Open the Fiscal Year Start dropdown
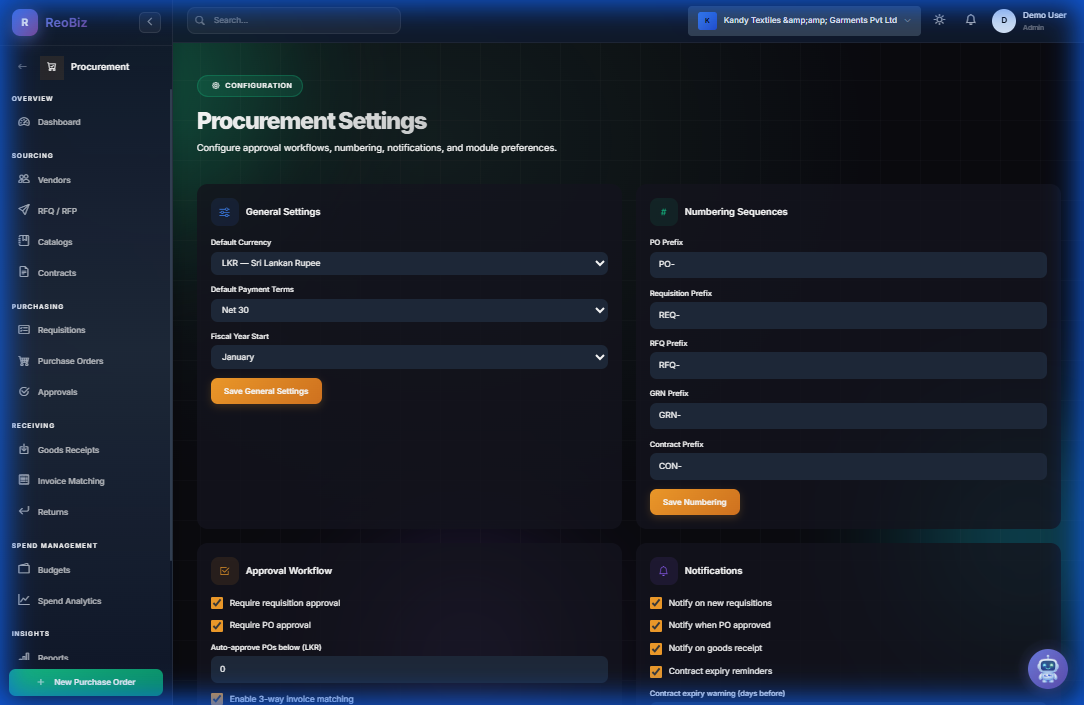The height and width of the screenshot is (705, 1084). coord(408,357)
